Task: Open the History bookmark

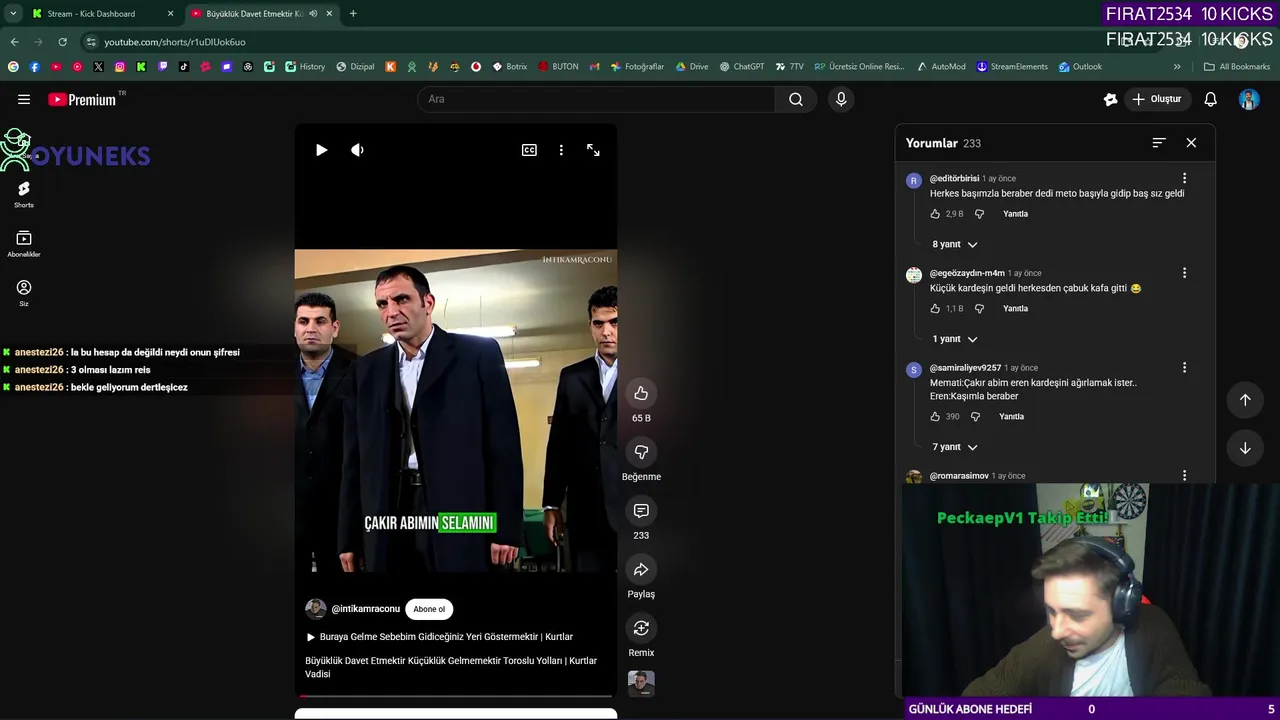Action: pos(305,67)
